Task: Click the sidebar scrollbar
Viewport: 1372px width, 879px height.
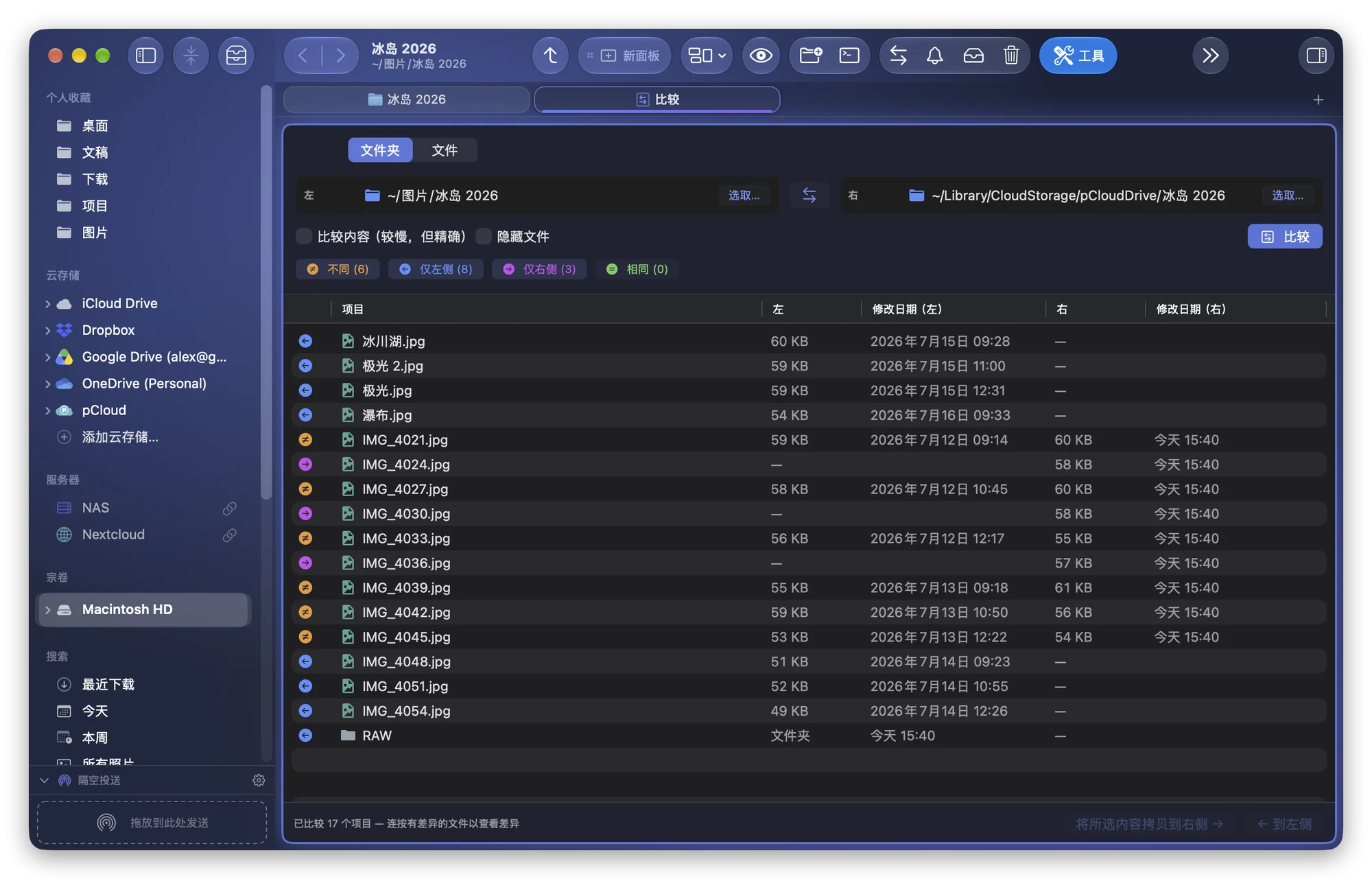Action: (266, 292)
